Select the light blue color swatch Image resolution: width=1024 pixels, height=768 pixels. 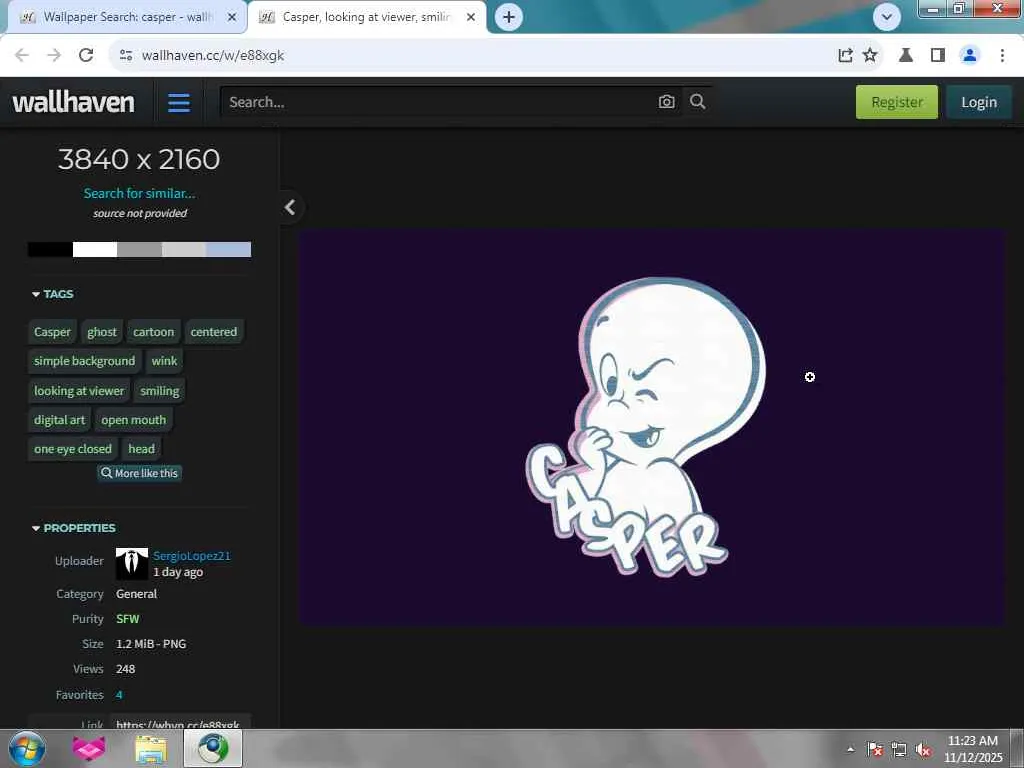pyautogui.click(x=229, y=249)
